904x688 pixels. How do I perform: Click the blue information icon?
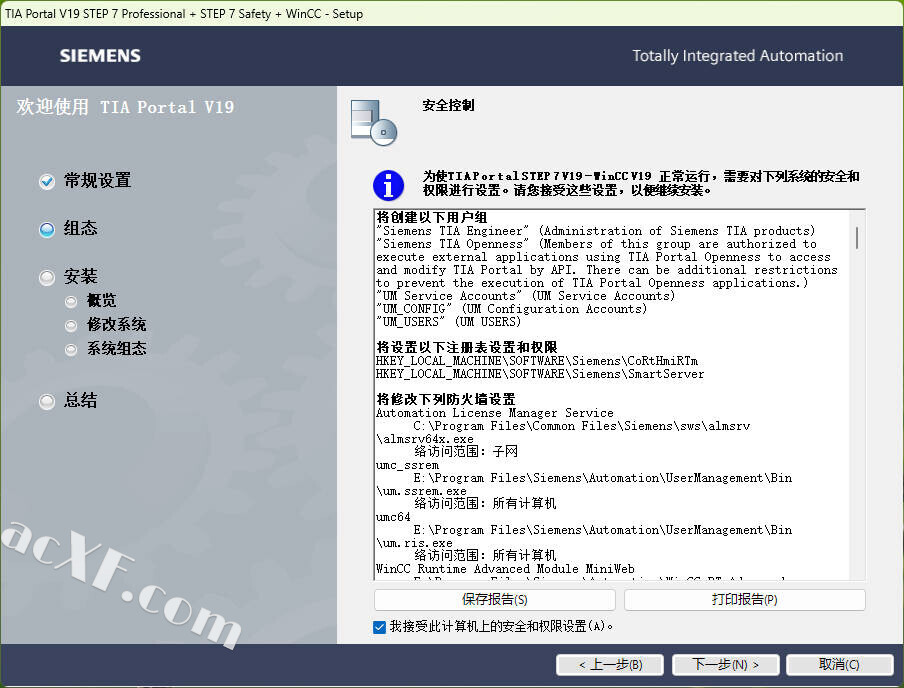(388, 184)
